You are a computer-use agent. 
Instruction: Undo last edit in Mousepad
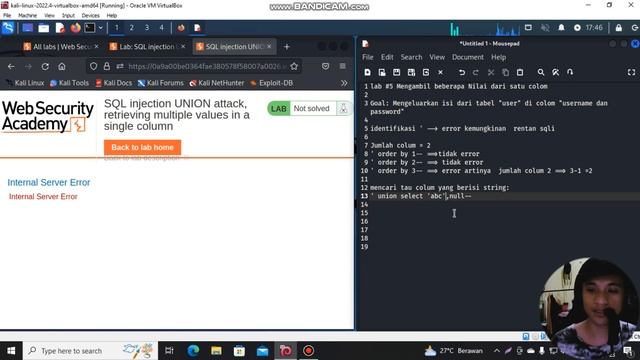point(462,72)
